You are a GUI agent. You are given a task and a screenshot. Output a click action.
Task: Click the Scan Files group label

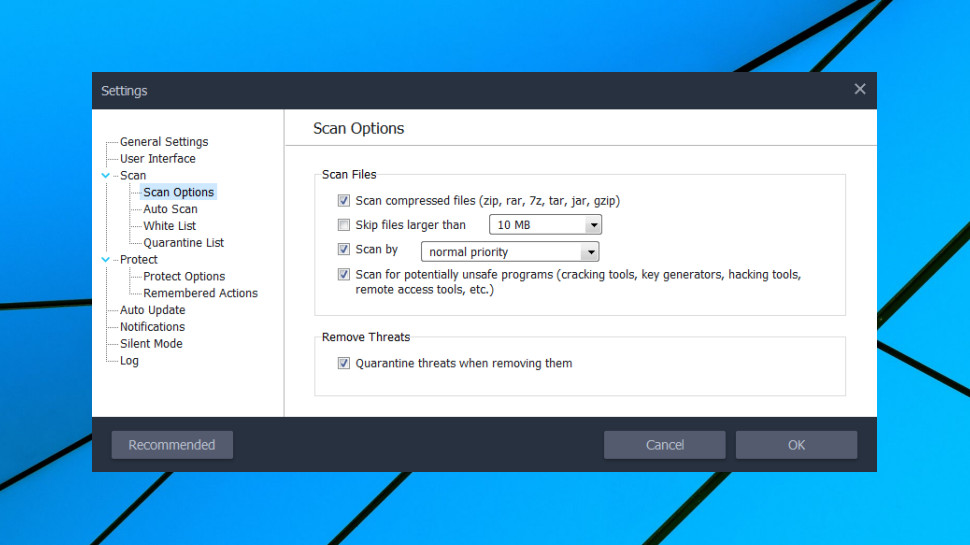pyautogui.click(x=349, y=174)
